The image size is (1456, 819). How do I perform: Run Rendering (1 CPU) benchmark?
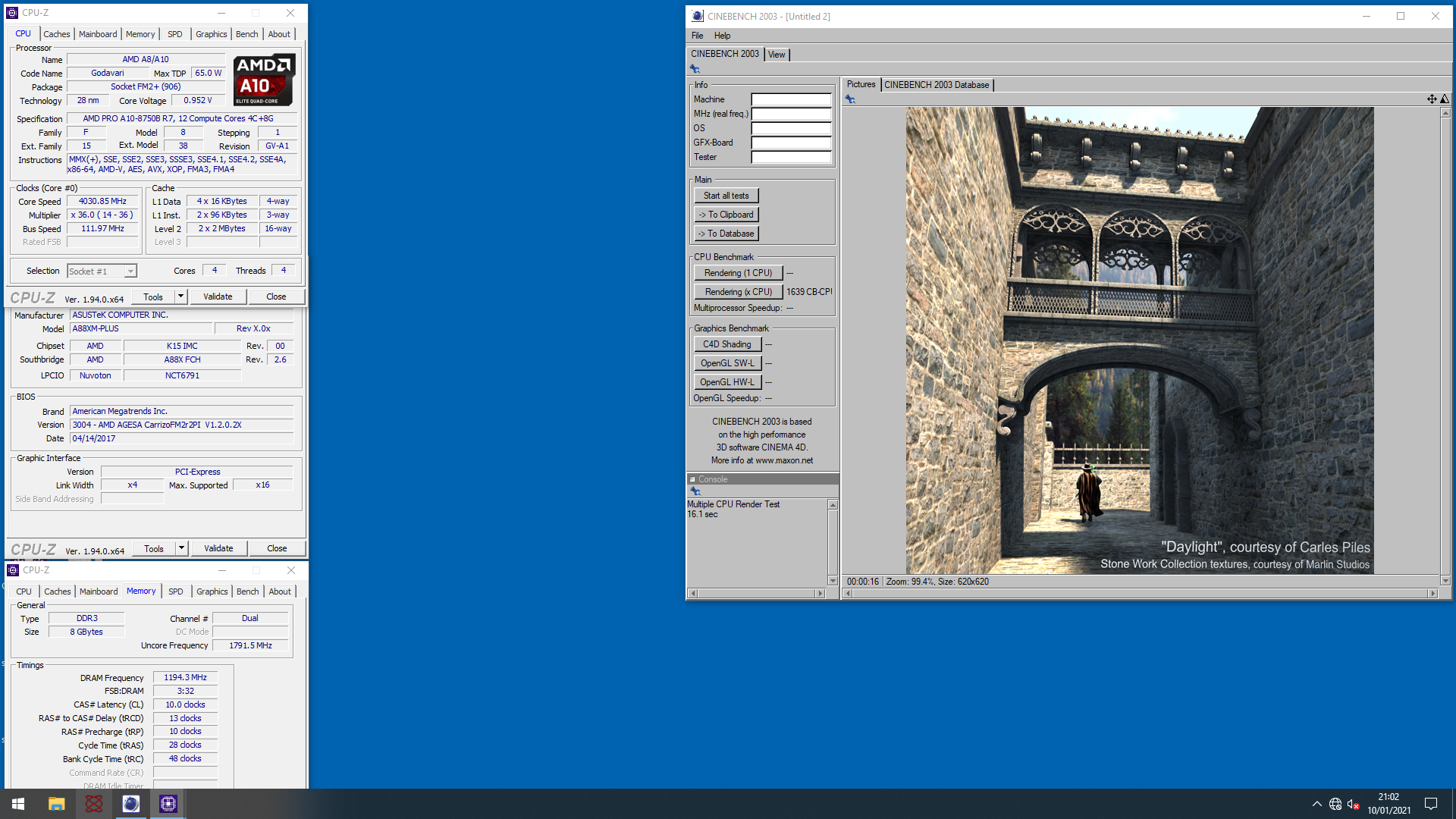738,273
